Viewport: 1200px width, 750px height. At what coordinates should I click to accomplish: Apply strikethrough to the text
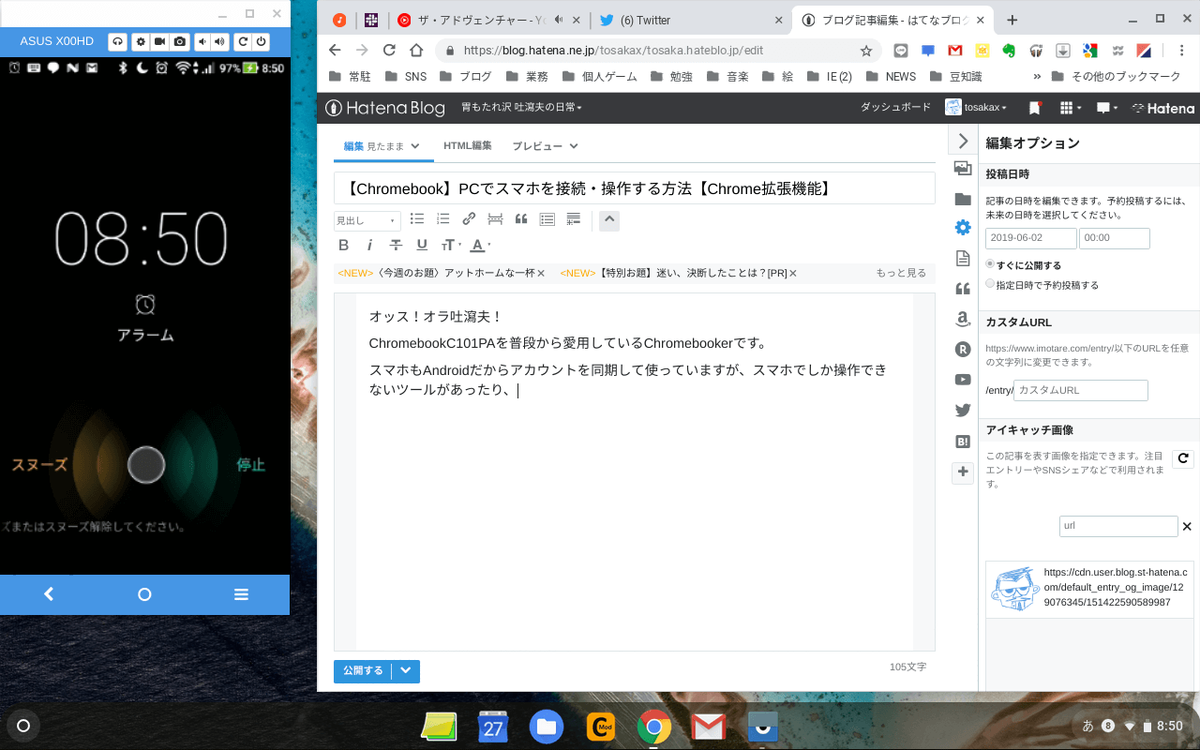[x=396, y=245]
